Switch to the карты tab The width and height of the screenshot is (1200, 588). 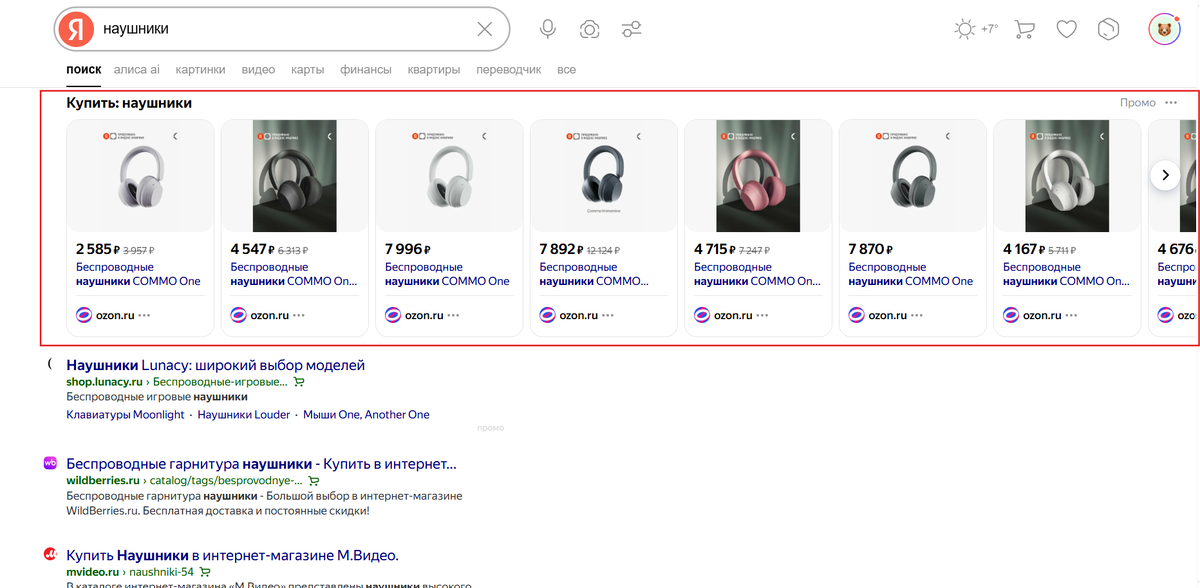[x=307, y=70]
